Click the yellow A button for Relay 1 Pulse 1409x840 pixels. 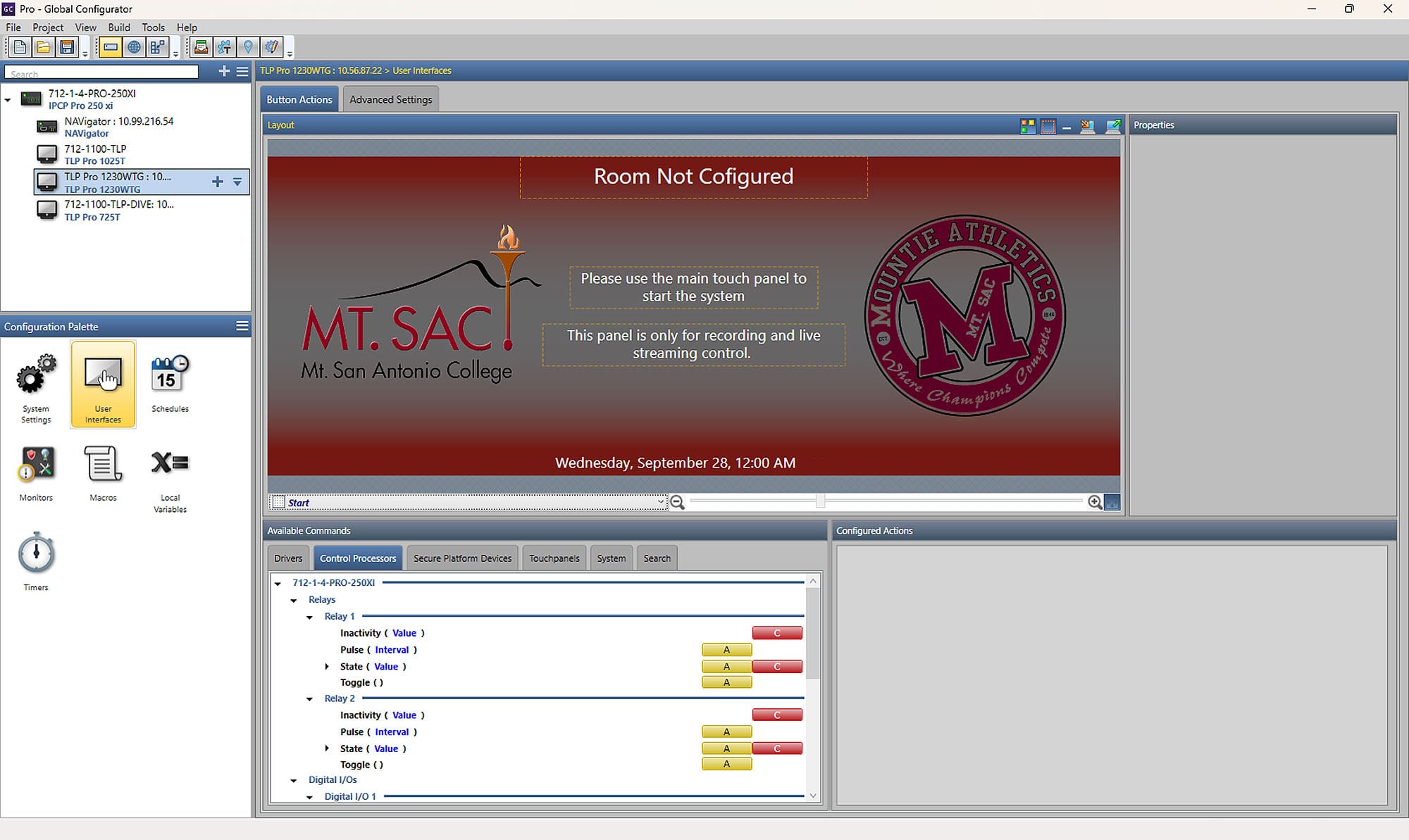tap(726, 650)
